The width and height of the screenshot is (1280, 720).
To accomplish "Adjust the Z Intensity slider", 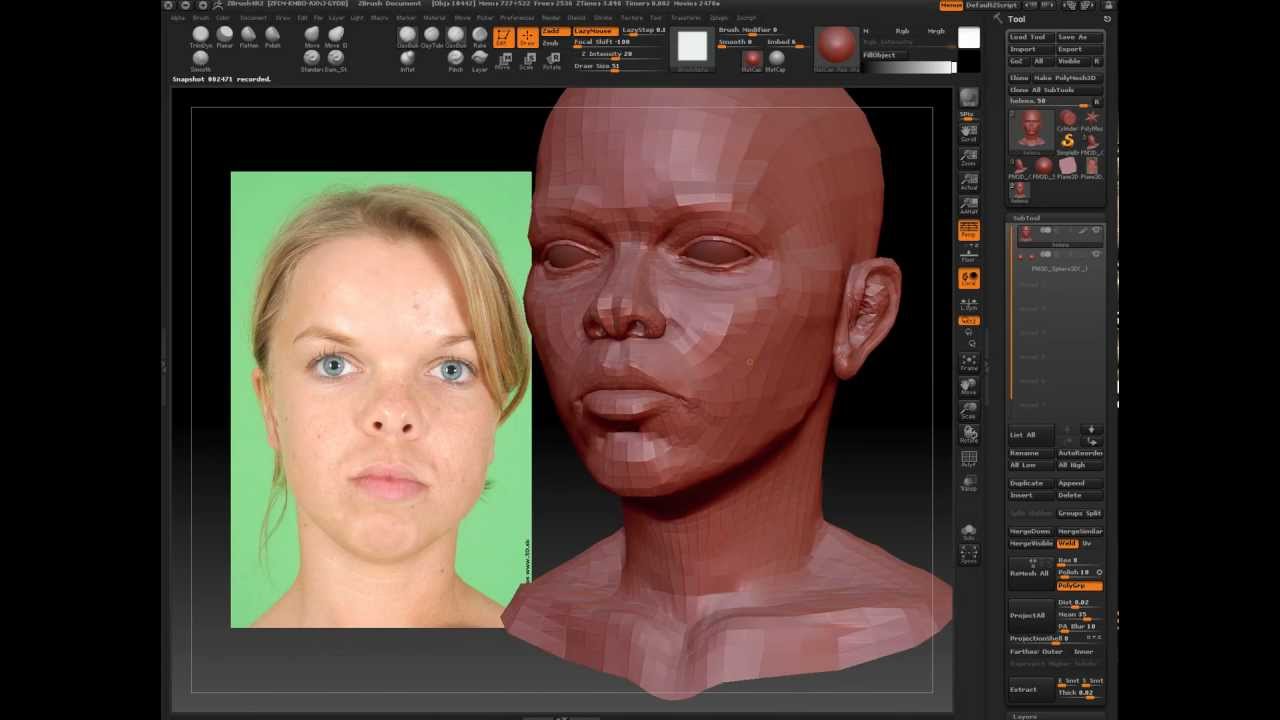I will point(616,55).
